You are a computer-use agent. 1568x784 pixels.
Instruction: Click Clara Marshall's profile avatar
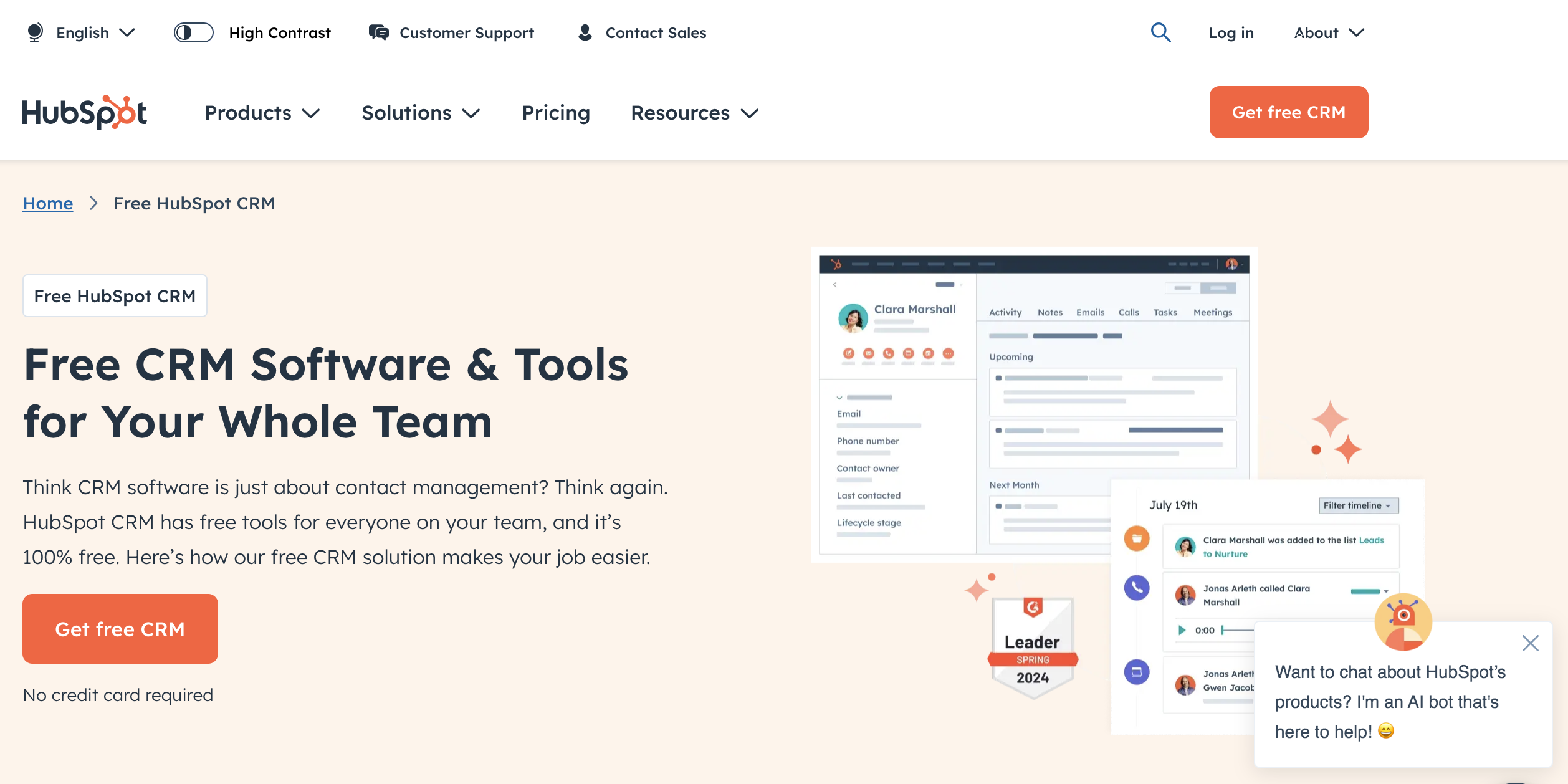pos(853,318)
